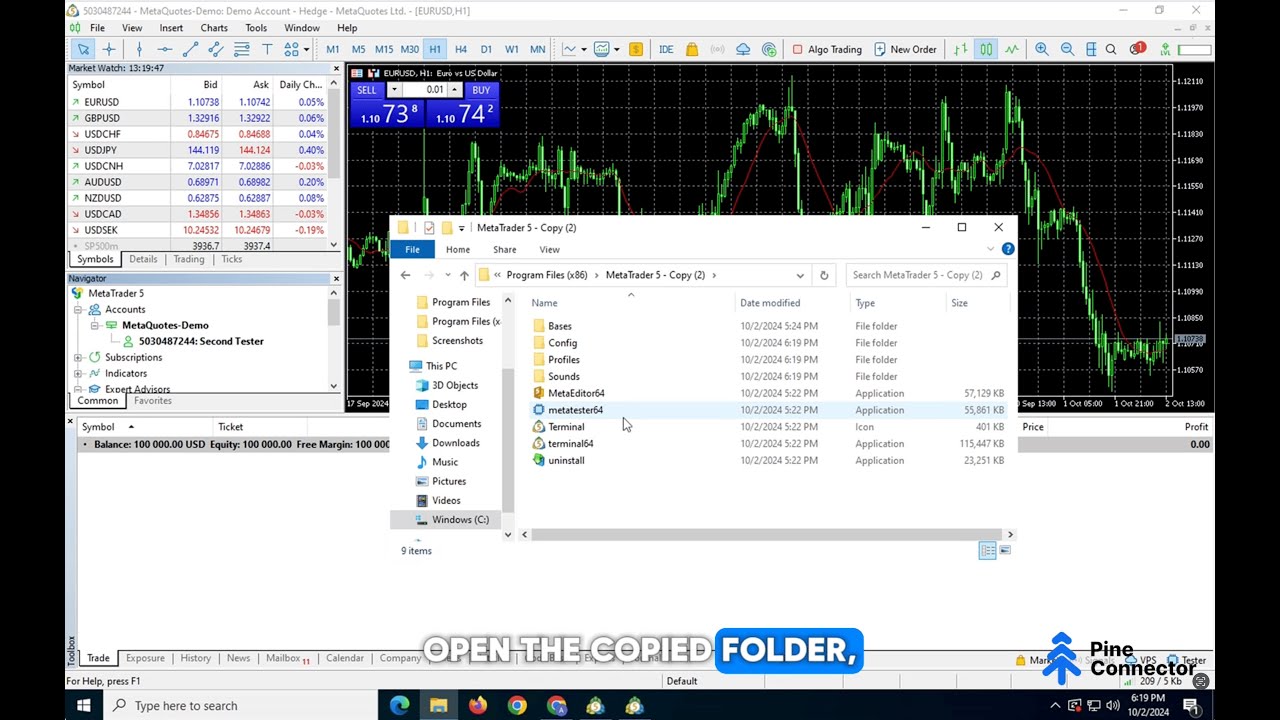1280x720 pixels.
Task: Click New Order button
Action: pos(905,49)
